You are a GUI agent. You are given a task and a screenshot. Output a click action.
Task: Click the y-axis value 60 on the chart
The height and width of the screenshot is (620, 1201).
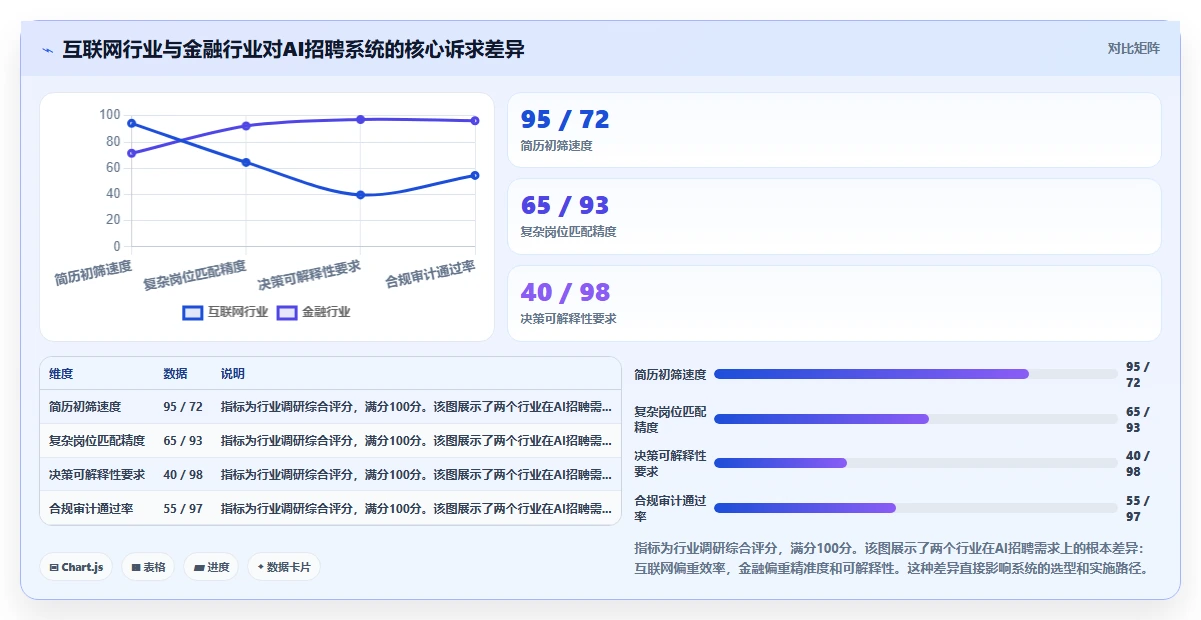tap(112, 167)
